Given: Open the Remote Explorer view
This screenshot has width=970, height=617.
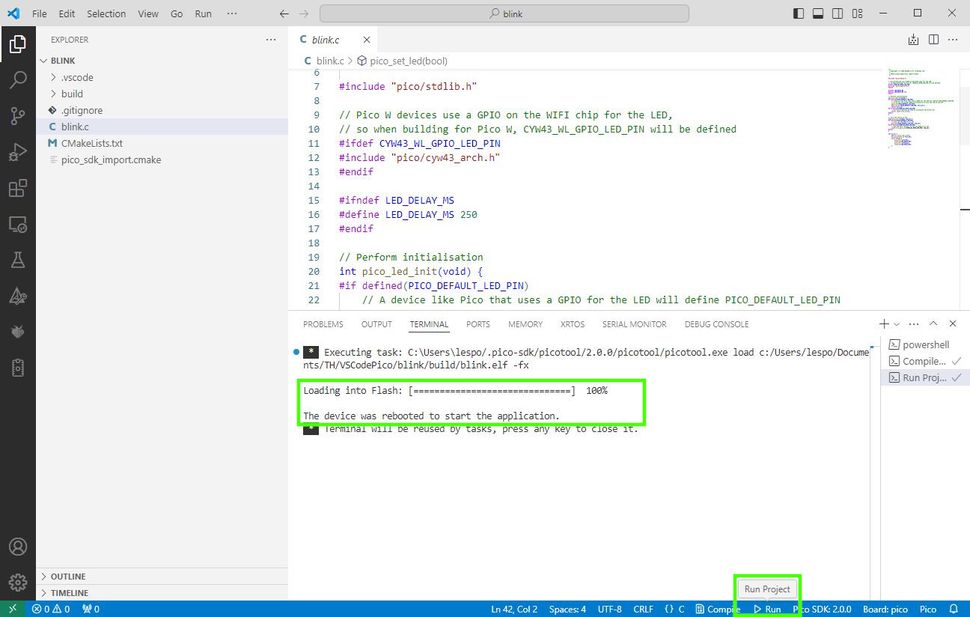Looking at the screenshot, I should [x=18, y=224].
